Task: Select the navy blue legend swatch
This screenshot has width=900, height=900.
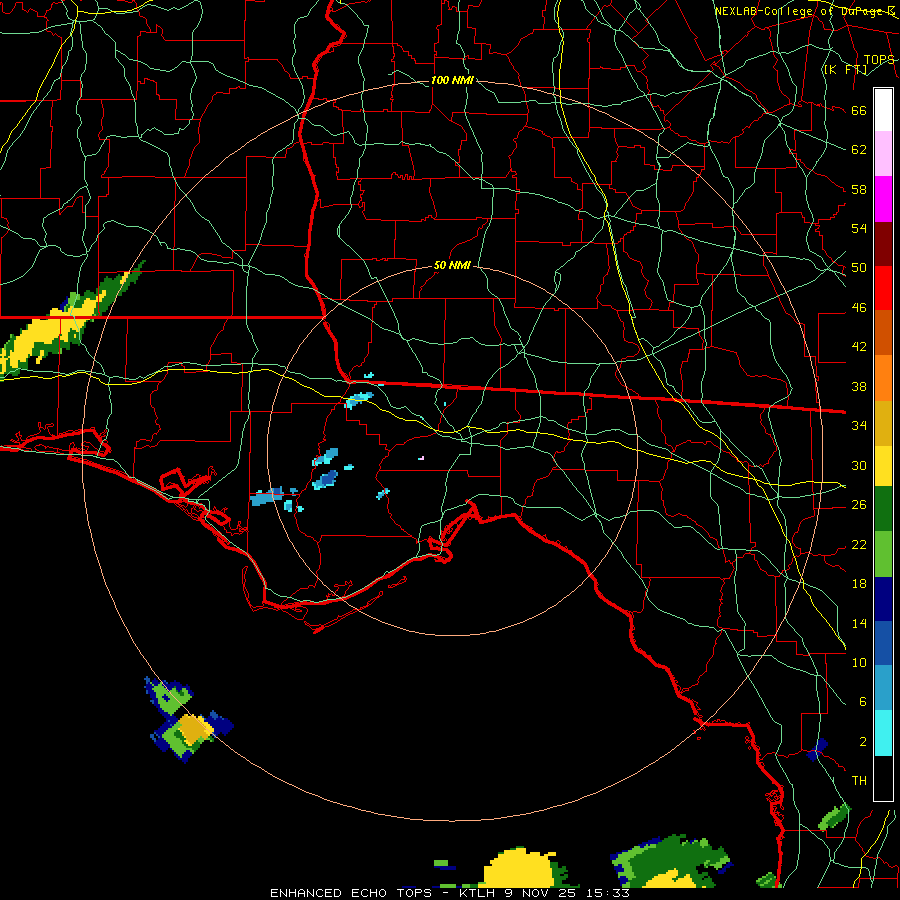Action: [883, 599]
